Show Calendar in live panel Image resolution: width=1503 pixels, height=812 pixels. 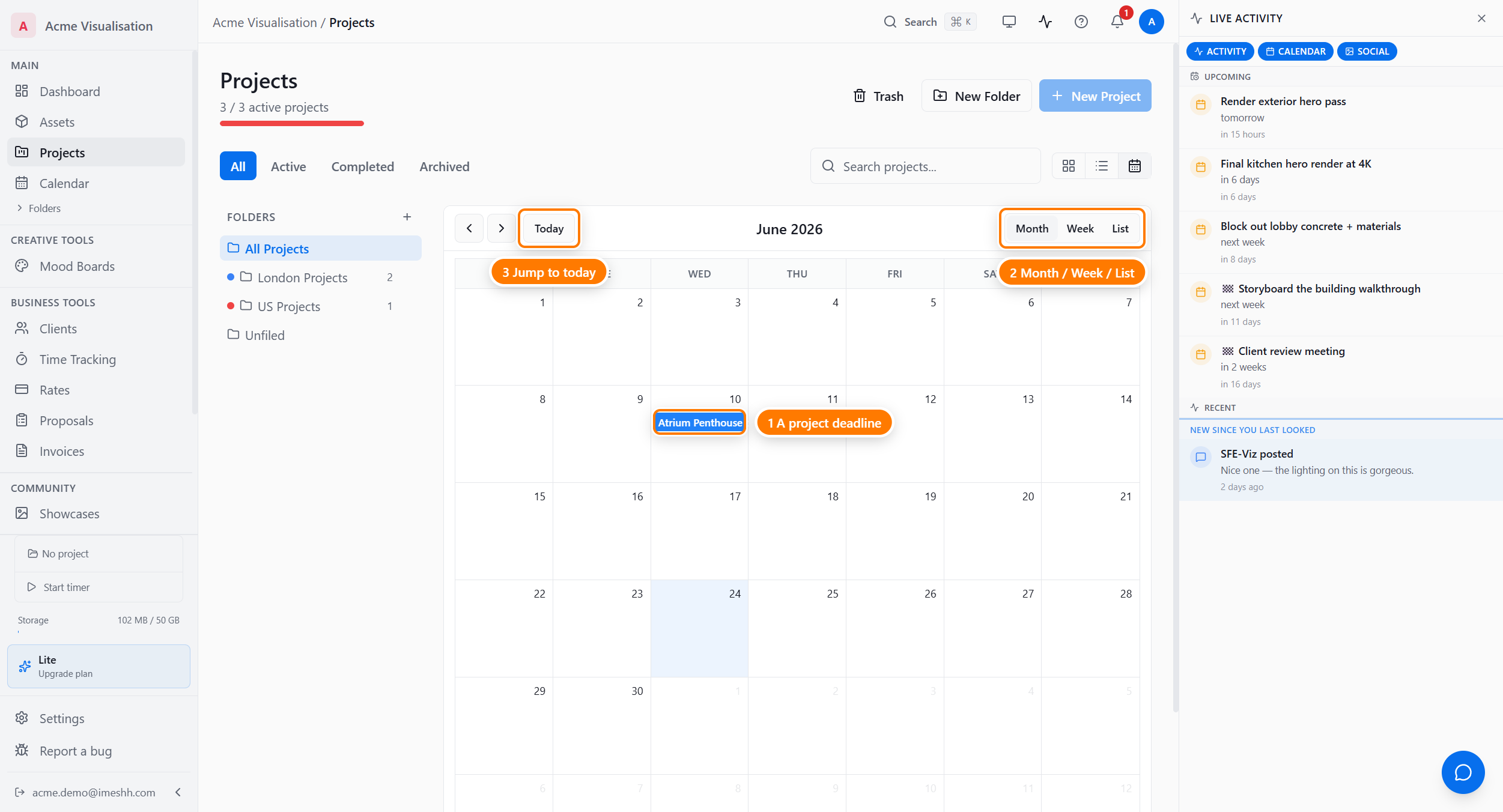tap(1296, 51)
